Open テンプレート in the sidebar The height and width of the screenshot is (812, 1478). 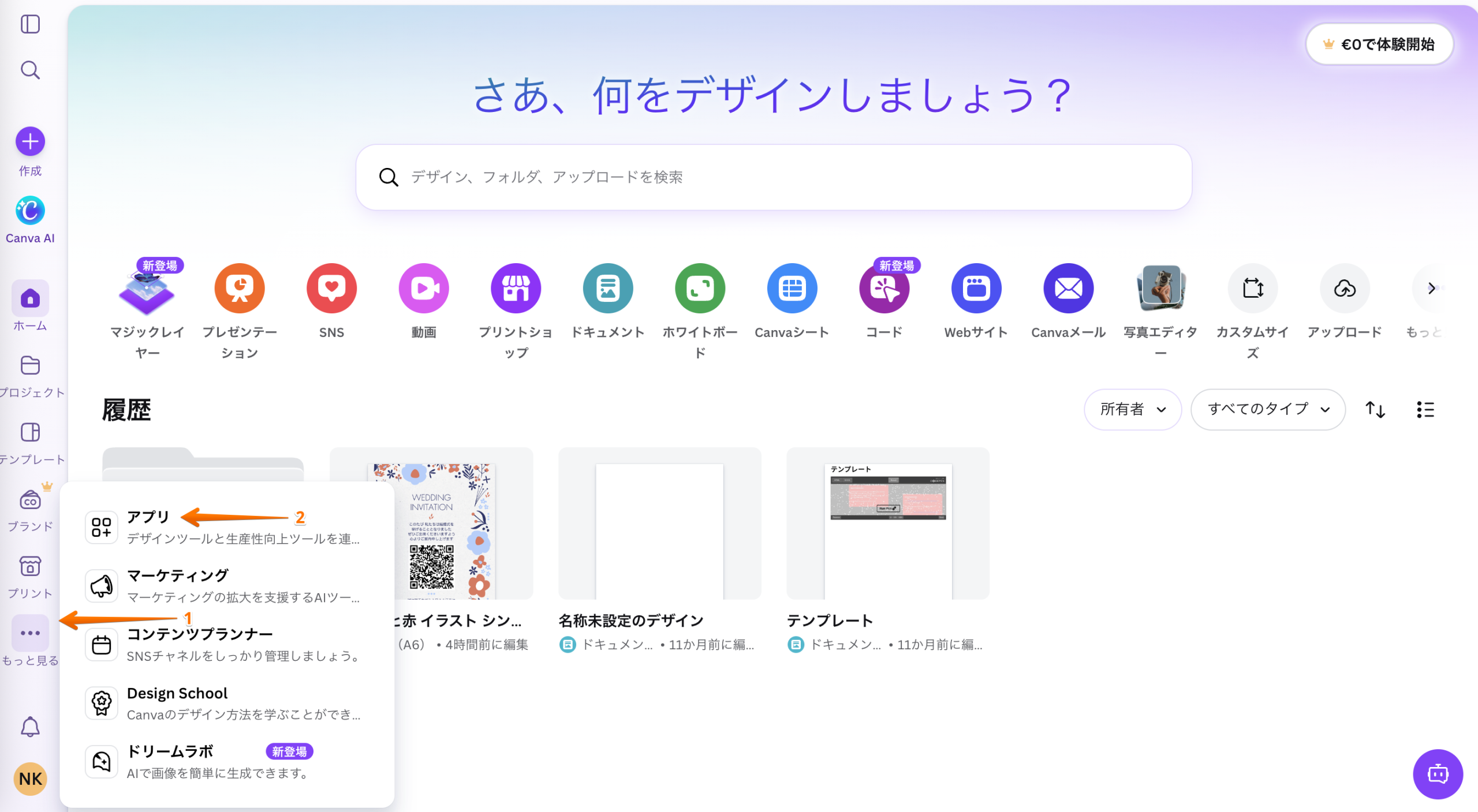click(x=30, y=443)
